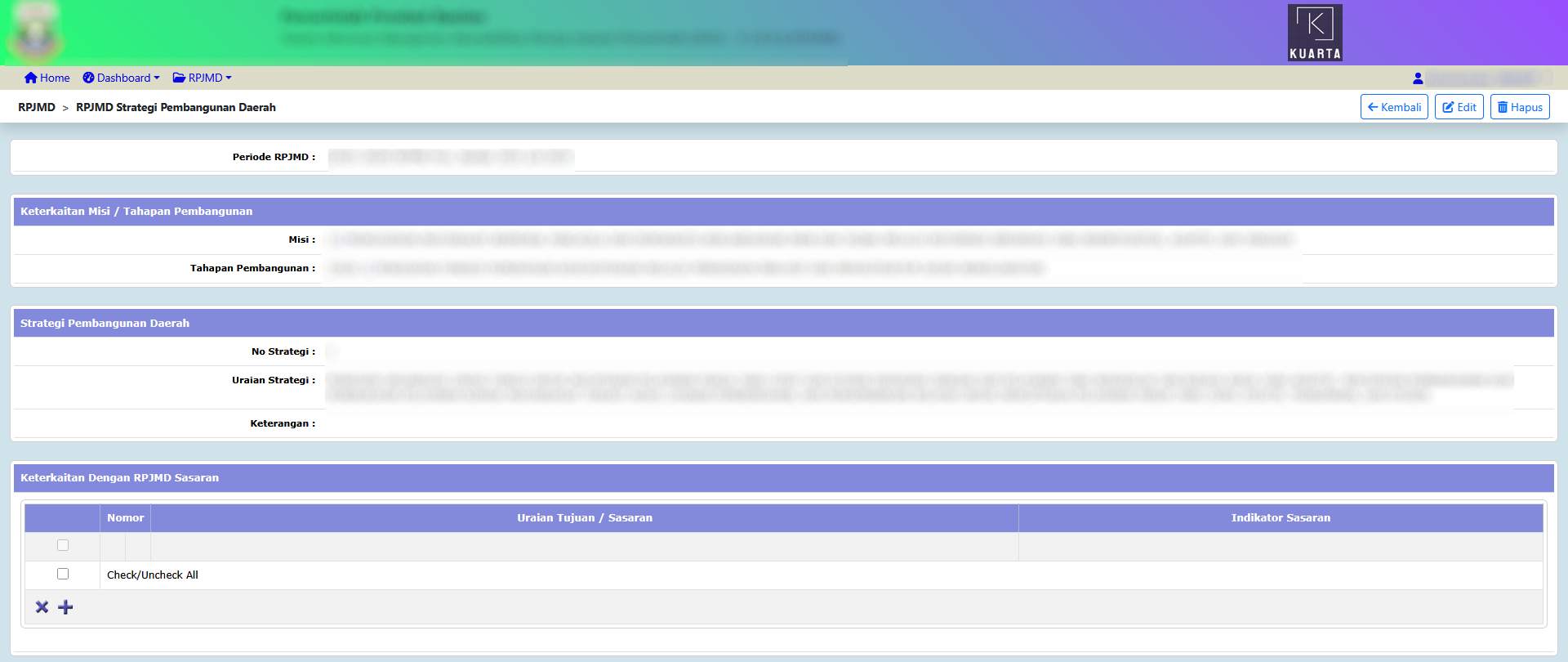The width and height of the screenshot is (1568, 662).
Task: Click the regional emblem logo at top left
Action: (35, 34)
